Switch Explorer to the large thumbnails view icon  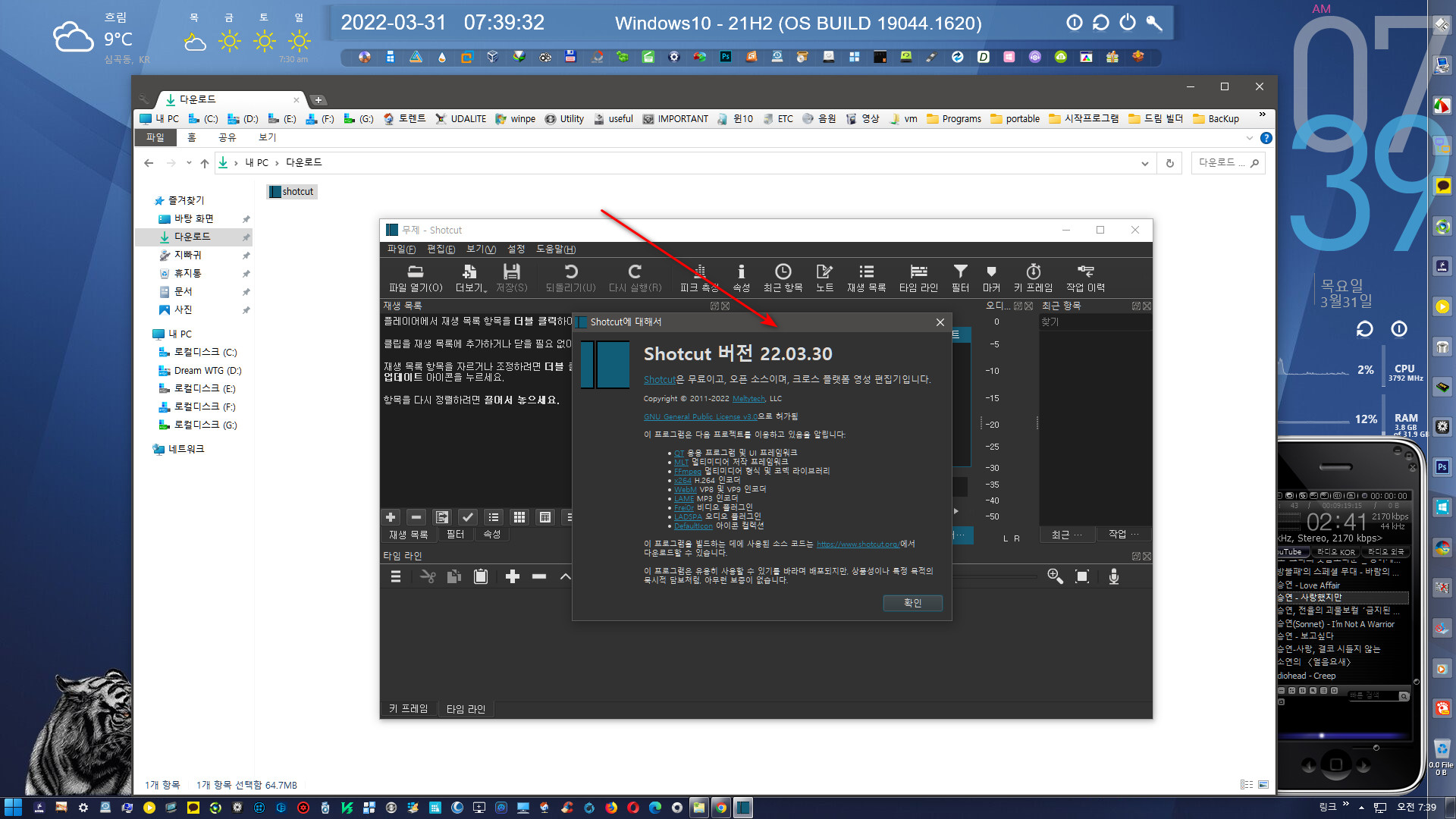coord(1263,785)
